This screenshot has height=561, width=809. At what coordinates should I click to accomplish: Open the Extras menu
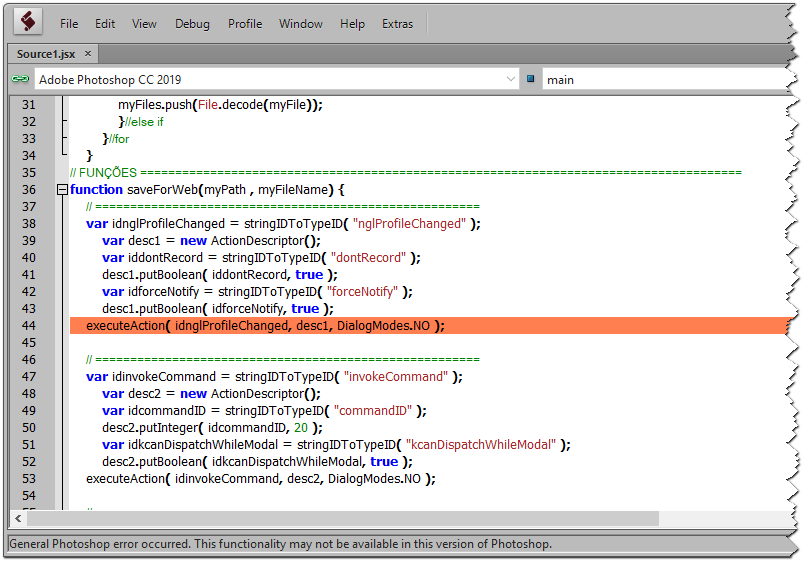click(x=397, y=24)
